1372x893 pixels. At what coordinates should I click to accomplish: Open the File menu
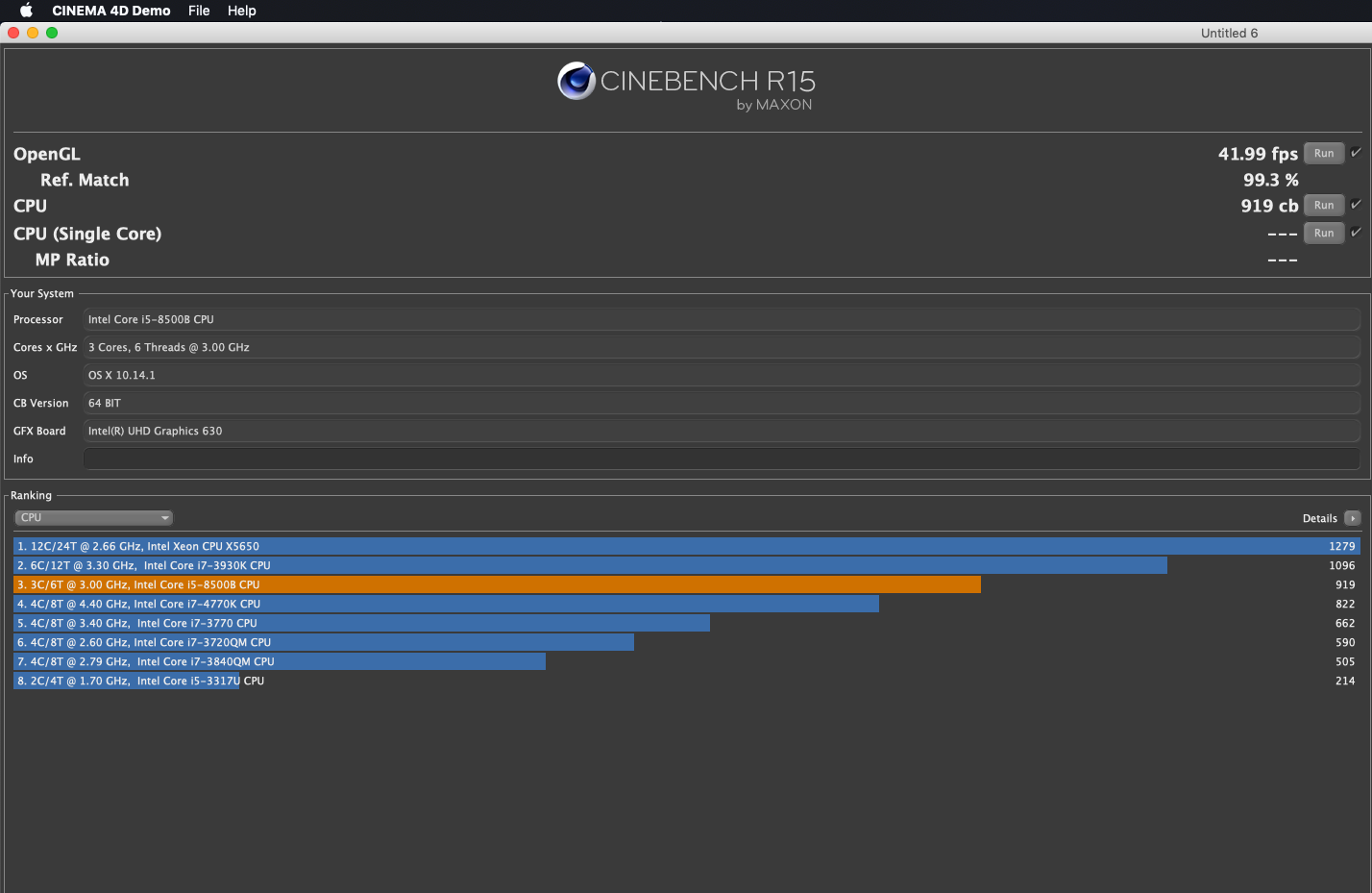coord(199,11)
